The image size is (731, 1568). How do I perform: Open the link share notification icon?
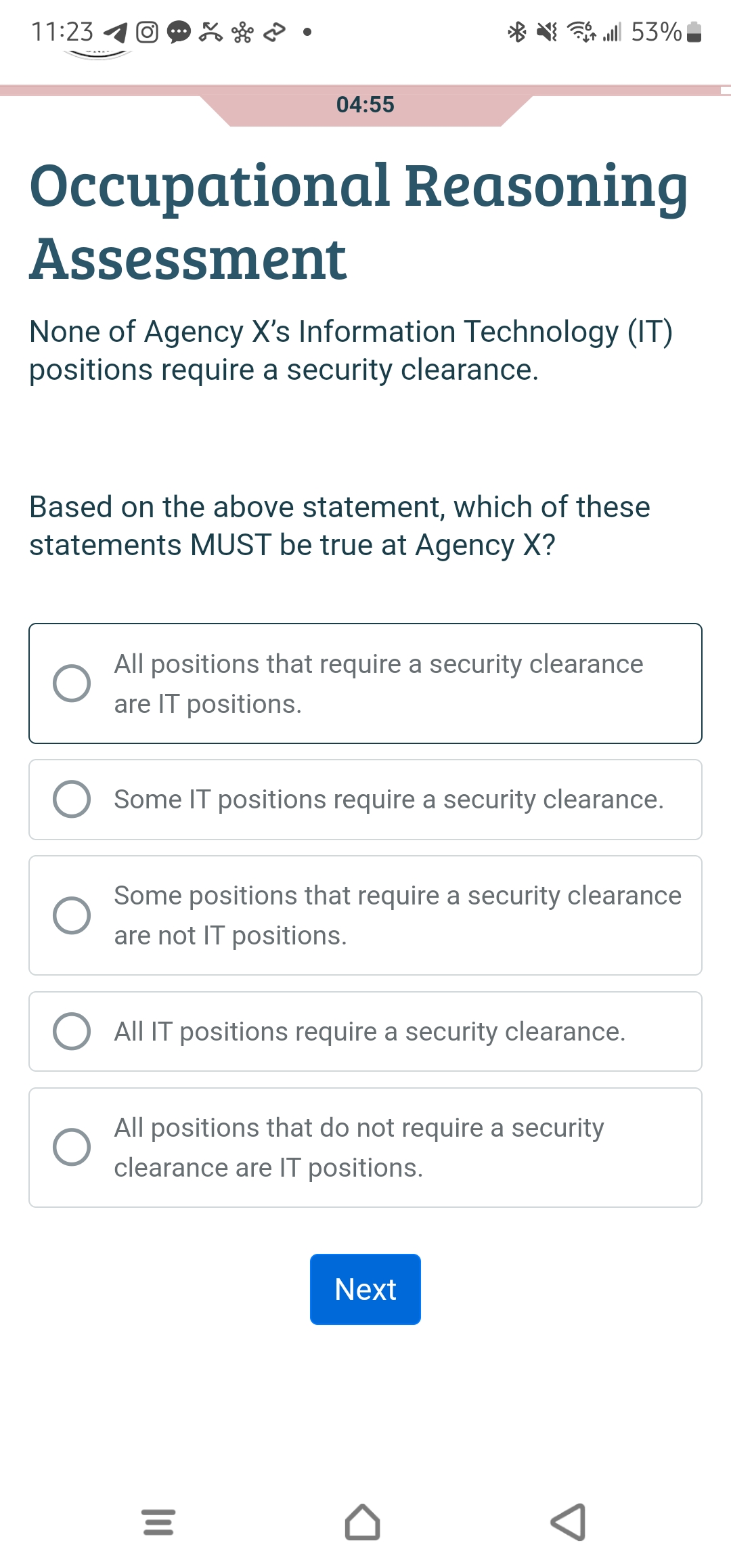[x=274, y=31]
